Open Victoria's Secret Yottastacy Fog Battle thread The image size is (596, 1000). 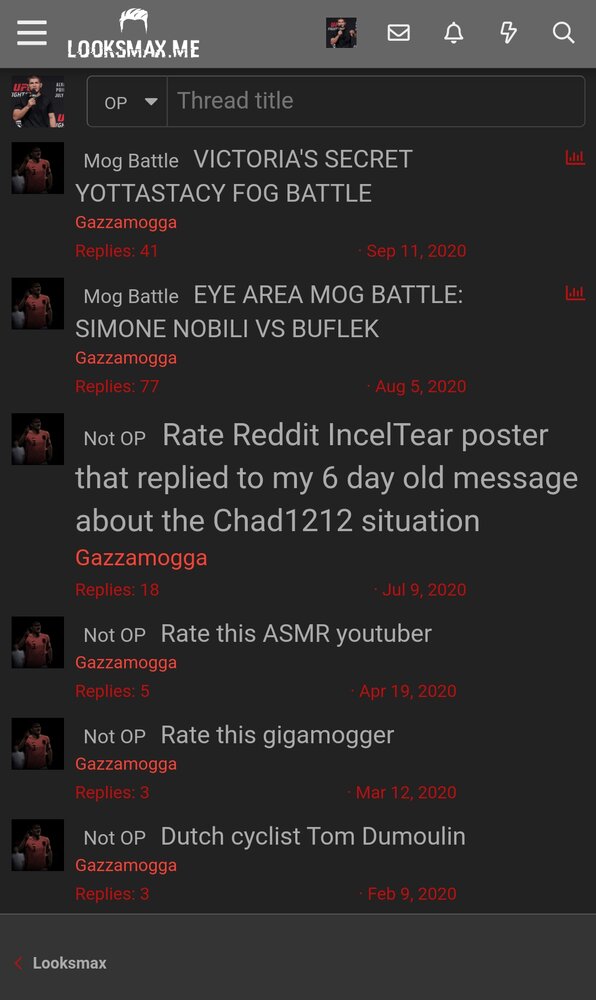point(244,176)
